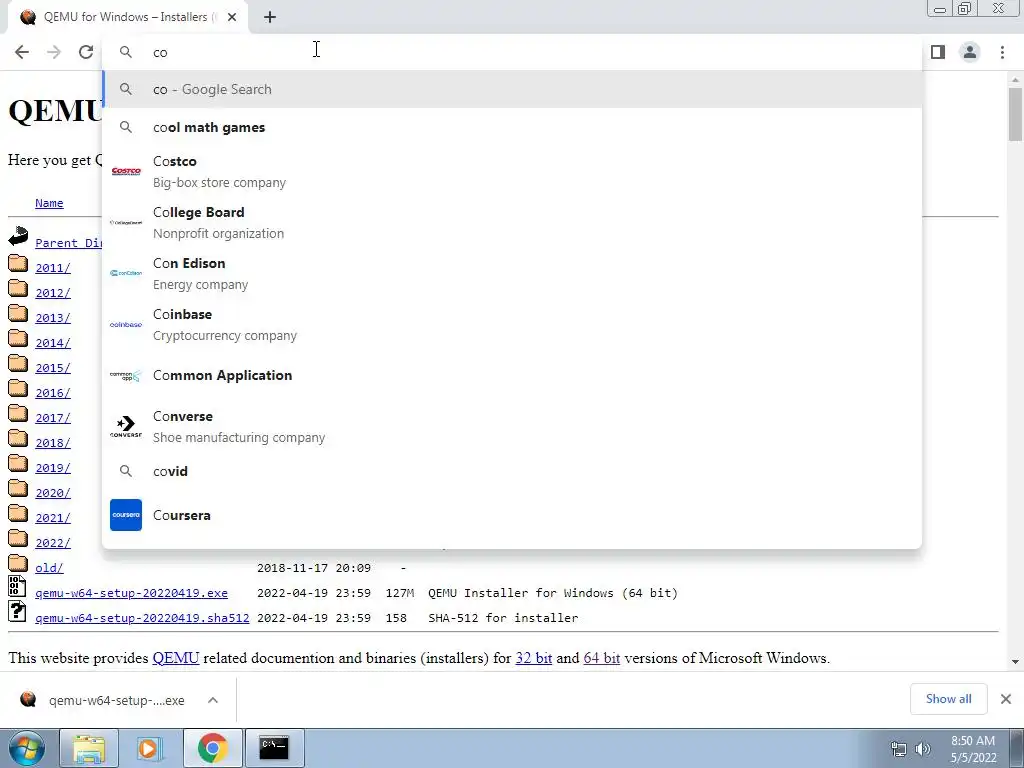Expand the download item options chevron
This screenshot has height=768, width=1024.
click(x=213, y=700)
